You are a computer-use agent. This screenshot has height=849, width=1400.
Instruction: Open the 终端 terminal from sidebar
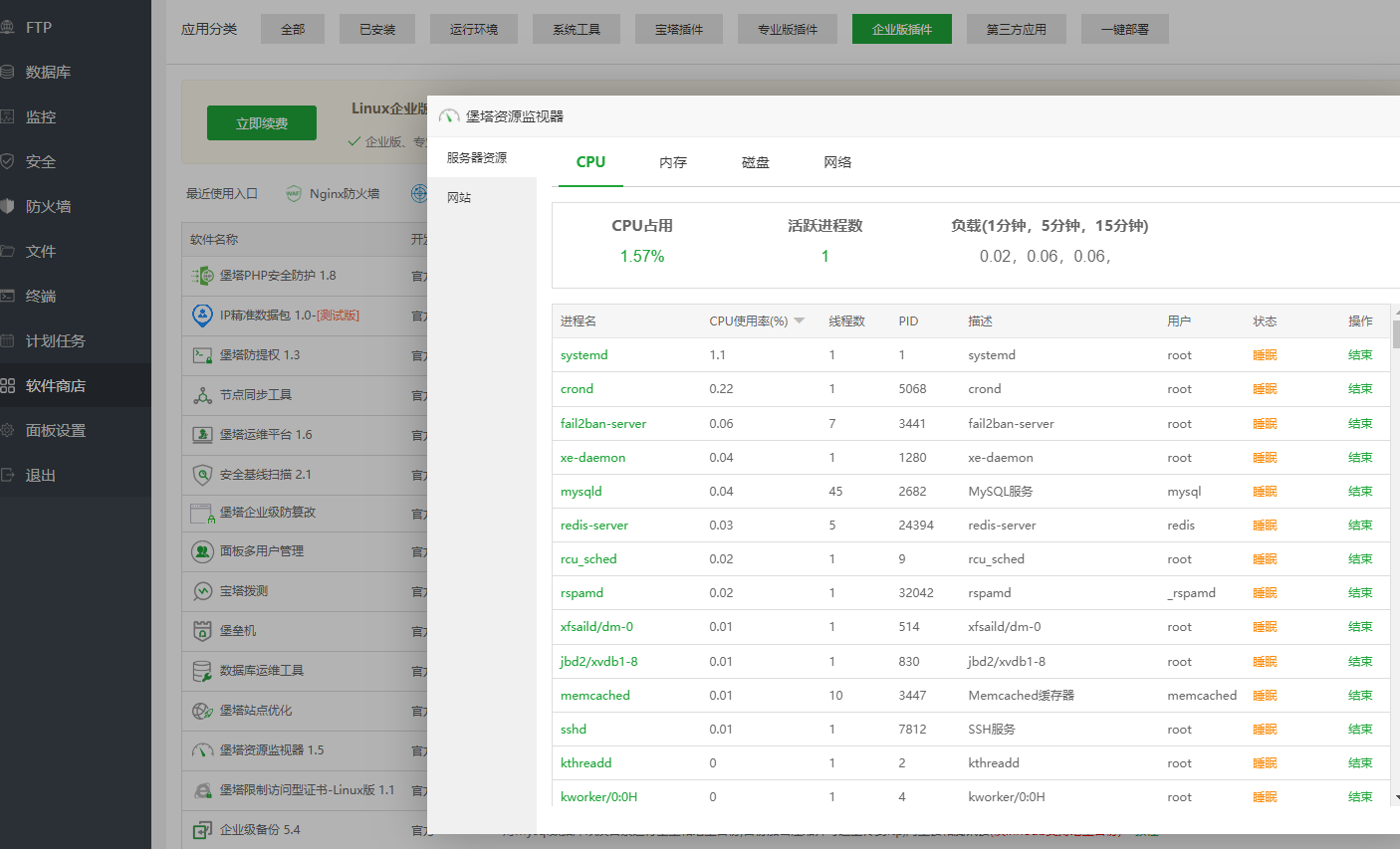[43, 296]
